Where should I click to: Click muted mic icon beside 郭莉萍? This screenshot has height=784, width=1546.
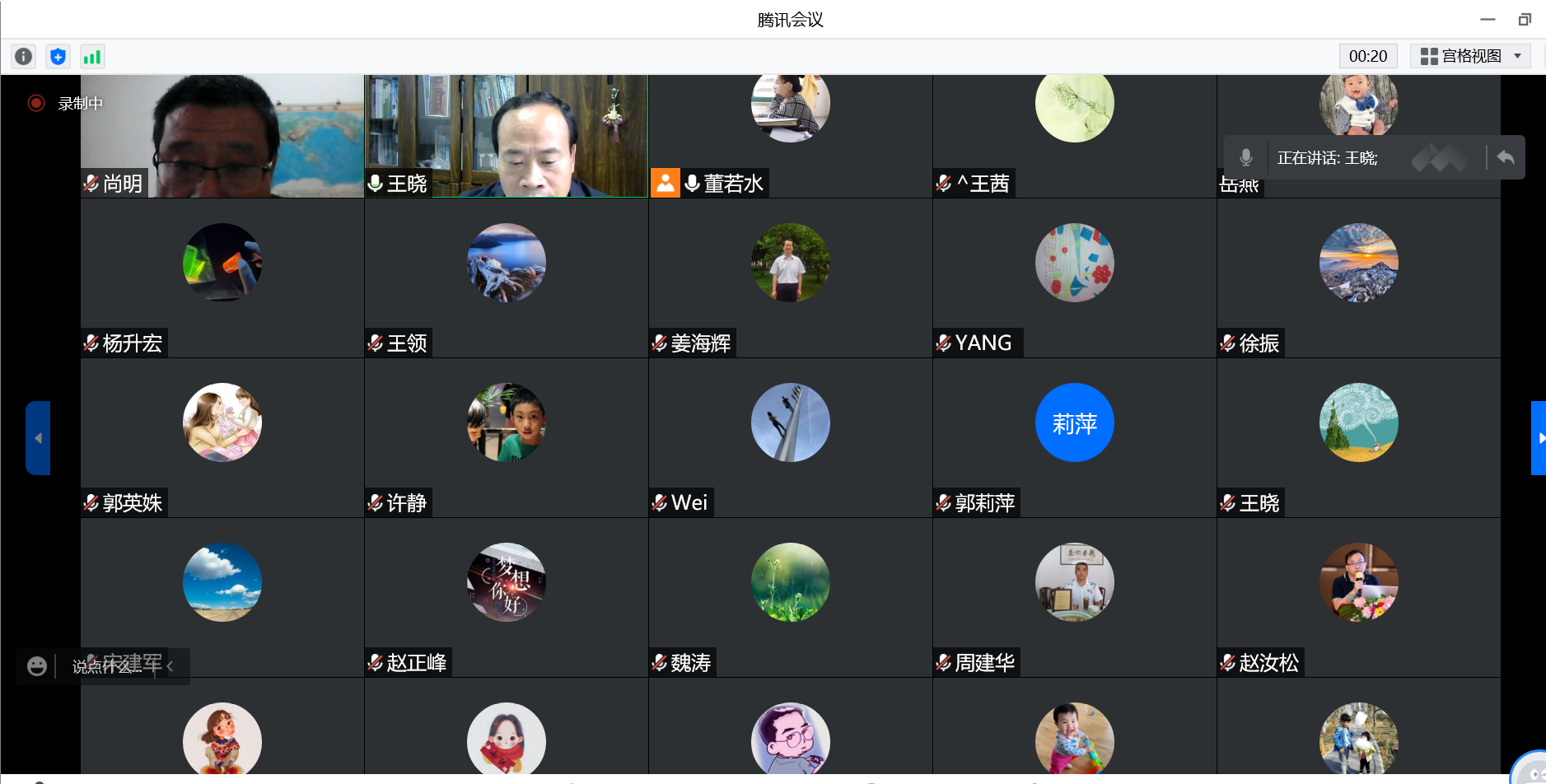coord(944,503)
